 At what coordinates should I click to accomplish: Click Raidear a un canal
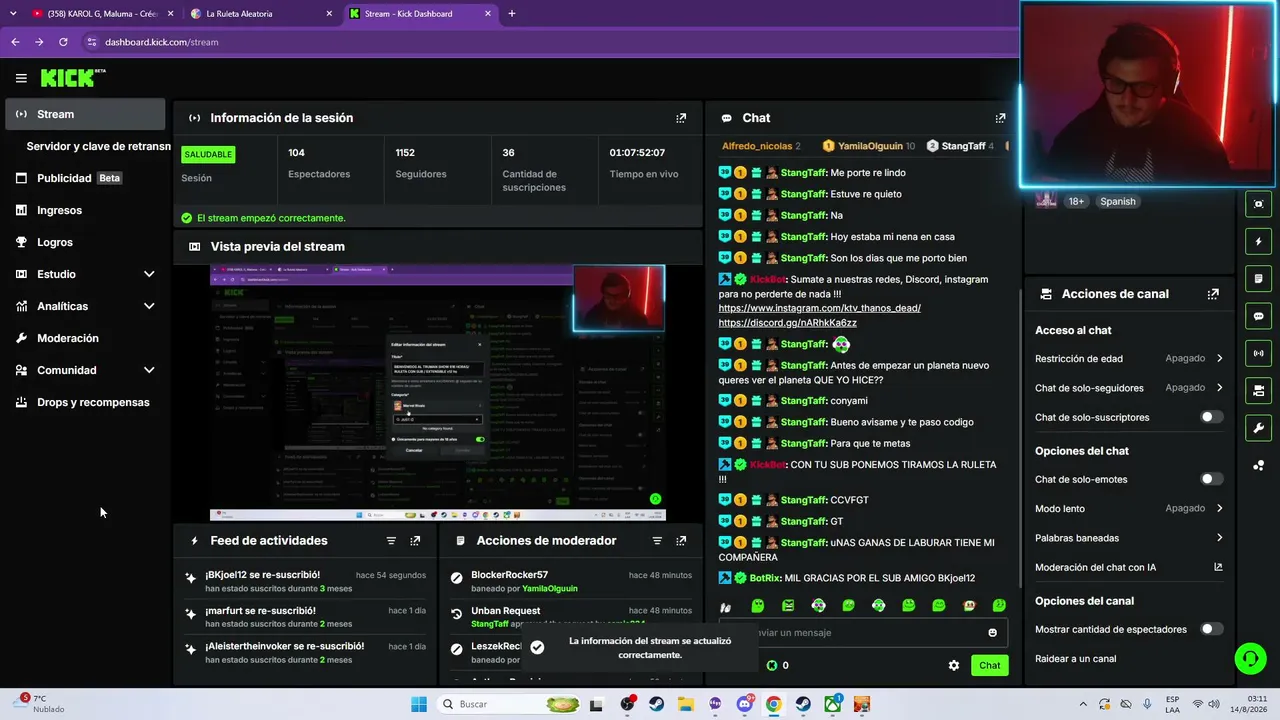click(x=1075, y=659)
